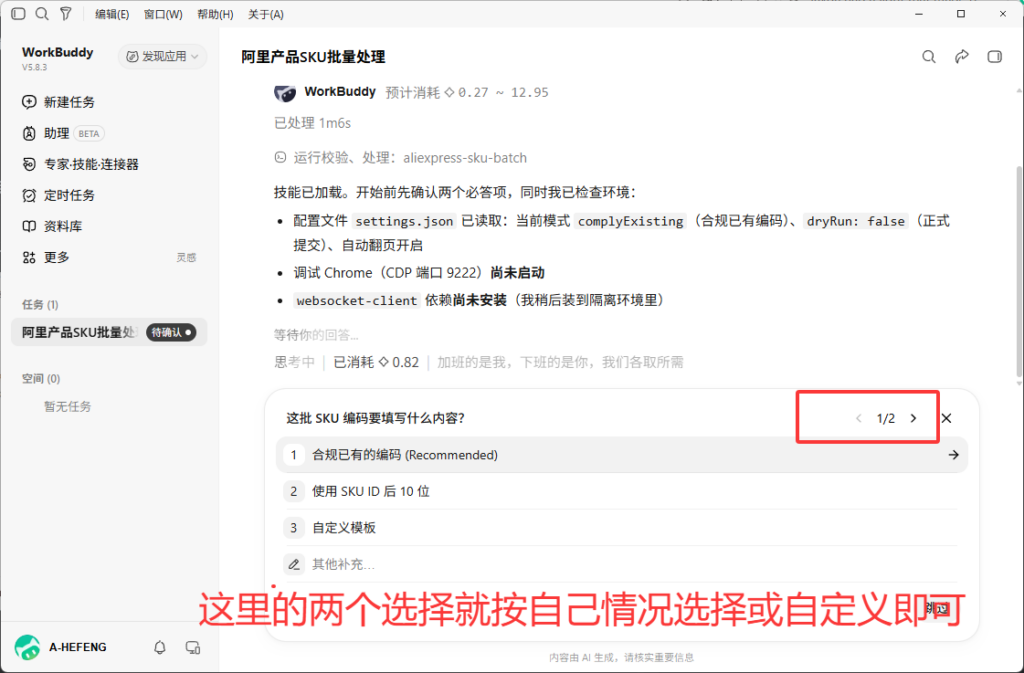Open the 编辑(E) menu
The height and width of the screenshot is (673, 1024).
112,14
